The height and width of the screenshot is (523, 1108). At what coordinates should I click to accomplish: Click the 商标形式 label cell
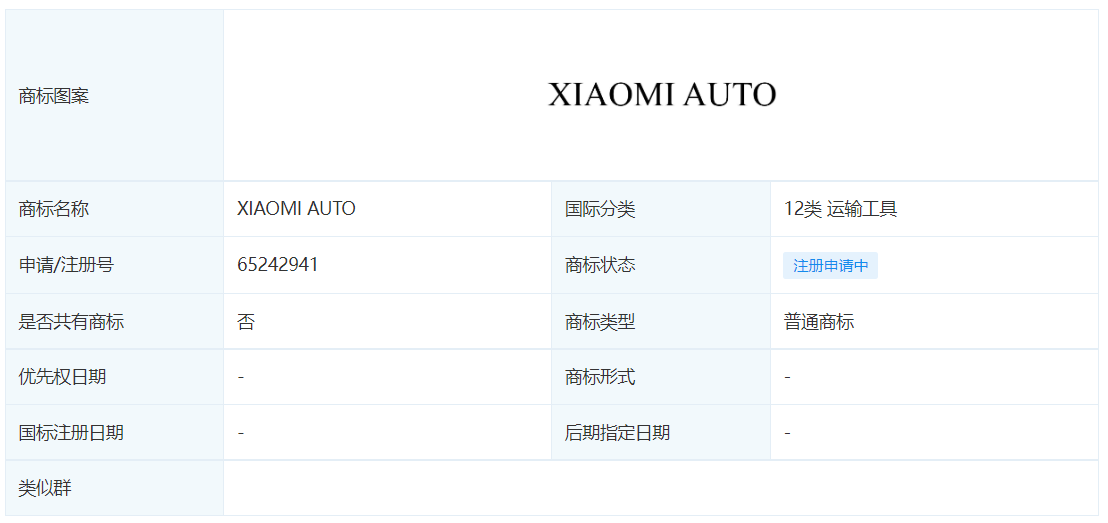(x=661, y=377)
